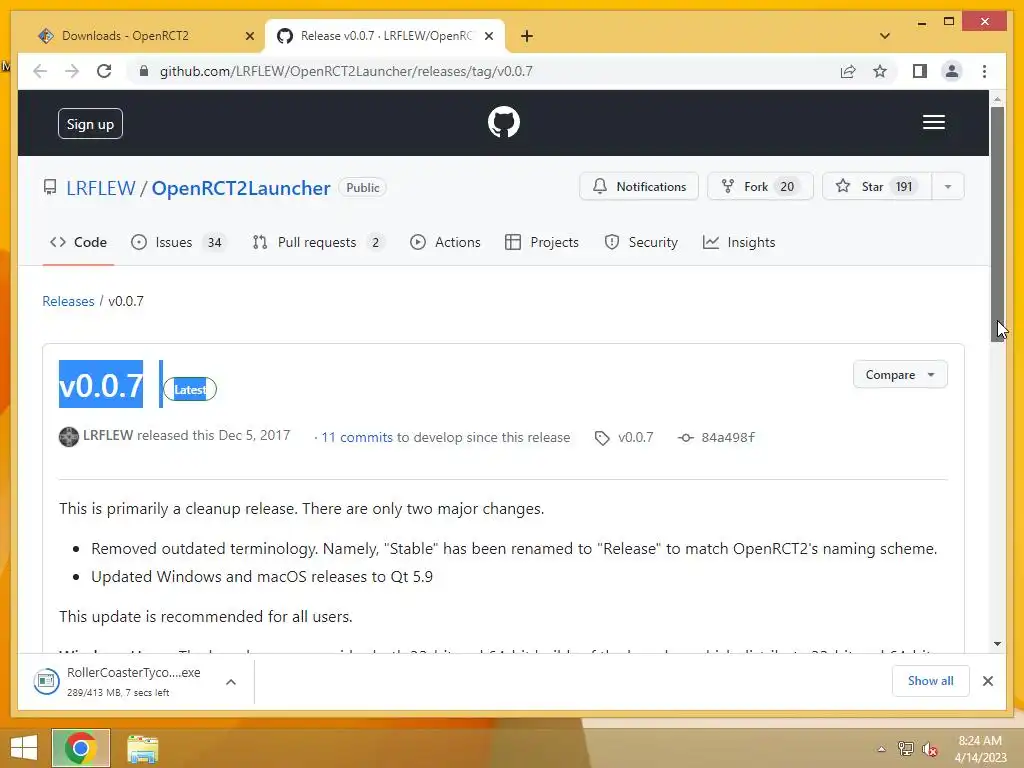Click the LRFLEW avatar image
Image resolution: width=1024 pixels, height=768 pixels.
pos(69,437)
